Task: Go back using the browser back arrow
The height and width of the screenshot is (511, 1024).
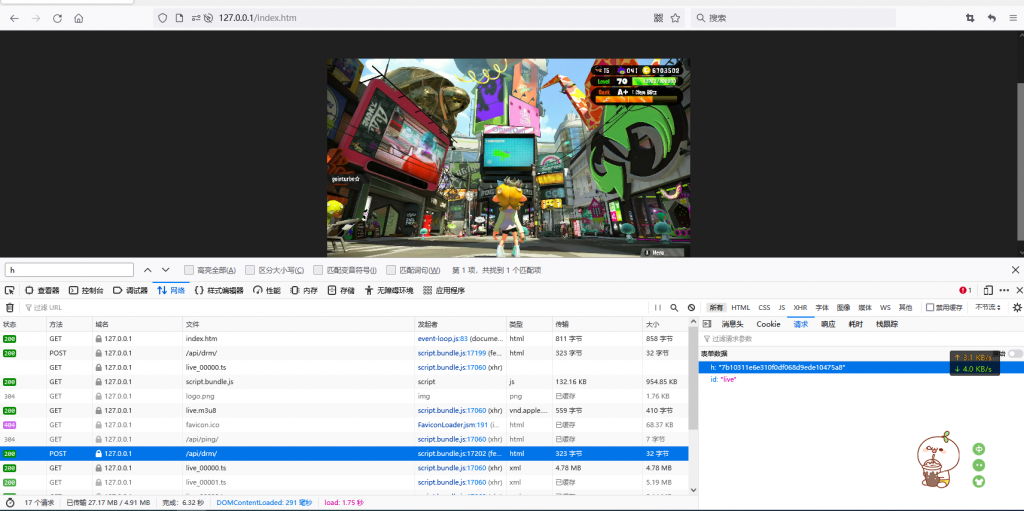Action: (14, 18)
